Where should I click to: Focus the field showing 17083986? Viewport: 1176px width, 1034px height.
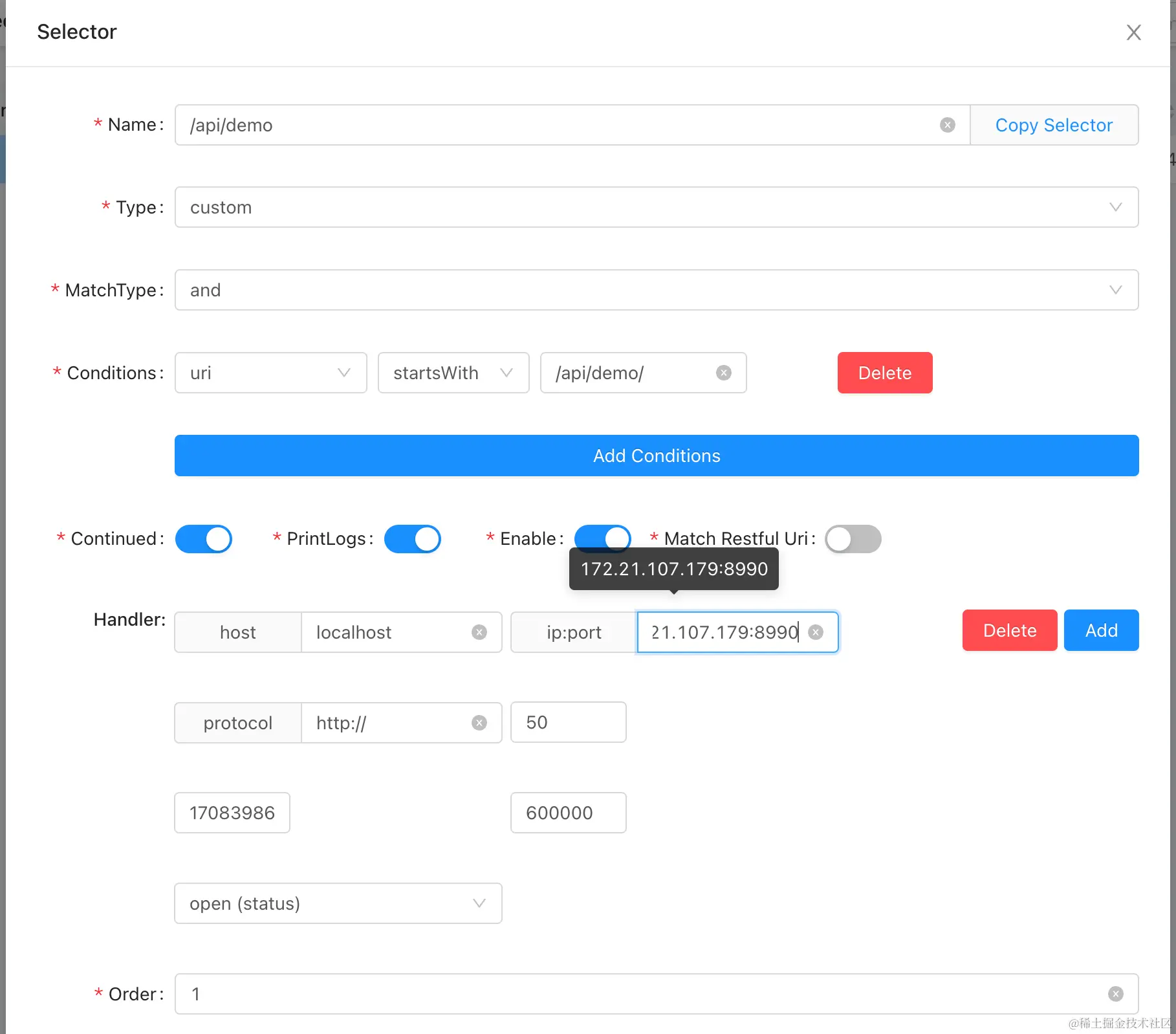pyautogui.click(x=232, y=813)
